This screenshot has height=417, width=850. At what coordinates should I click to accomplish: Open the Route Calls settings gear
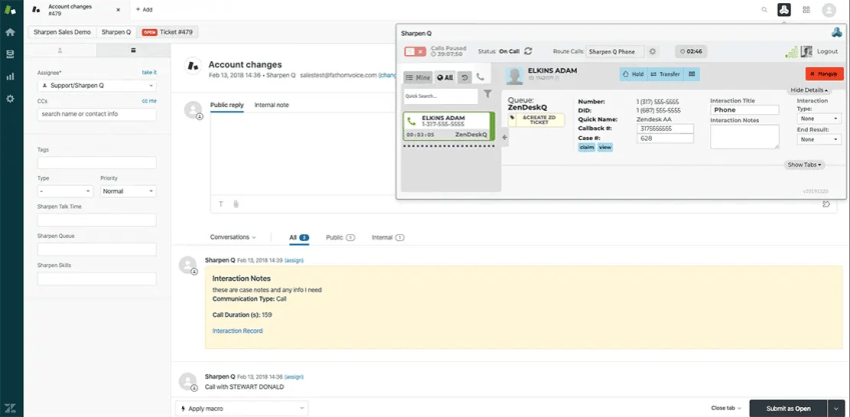click(653, 52)
